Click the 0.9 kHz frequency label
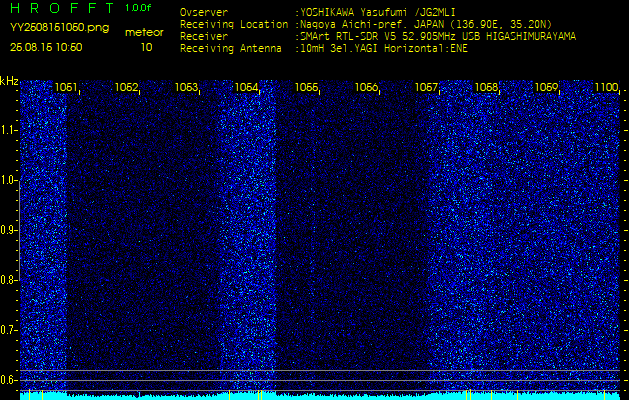 coord(8,230)
